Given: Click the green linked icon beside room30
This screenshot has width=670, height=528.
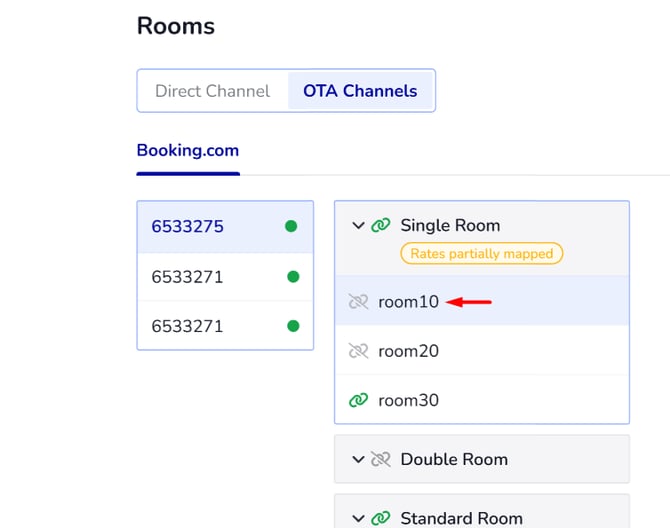Looking at the screenshot, I should click(x=358, y=400).
